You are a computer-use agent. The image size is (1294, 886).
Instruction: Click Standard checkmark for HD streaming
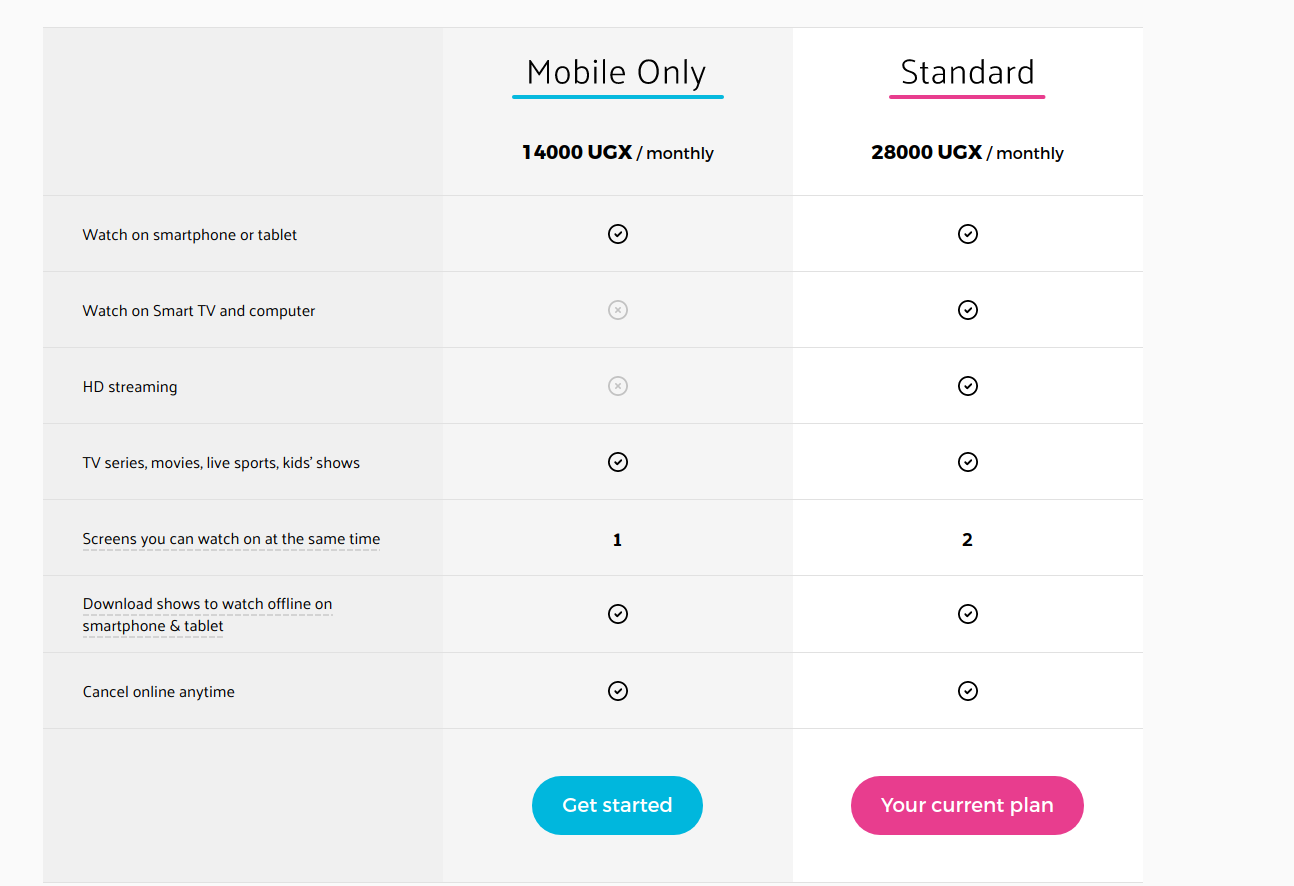968,386
